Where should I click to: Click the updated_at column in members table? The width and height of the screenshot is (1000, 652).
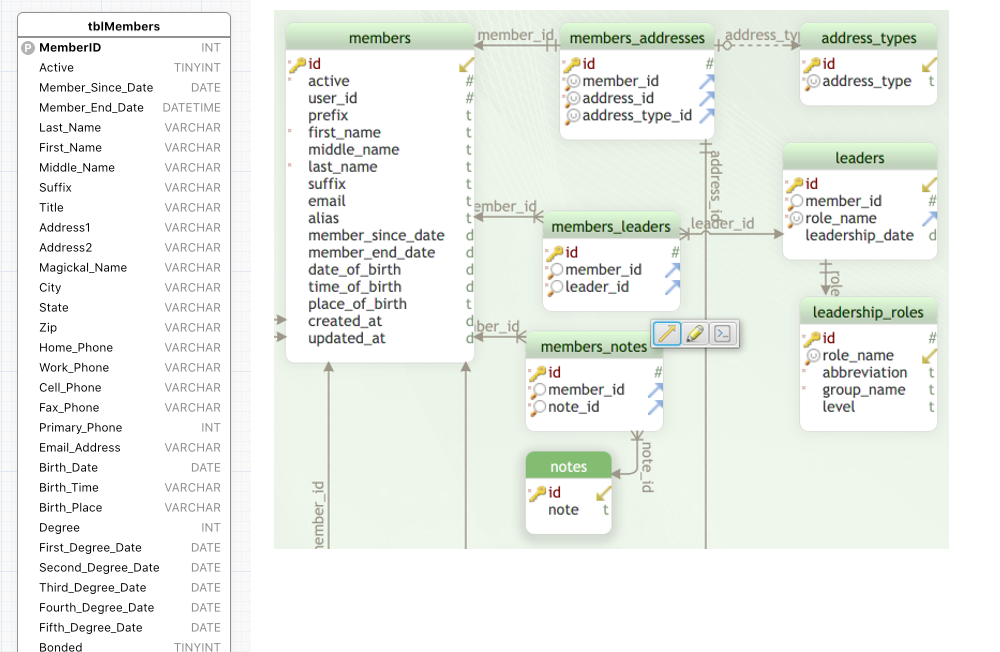click(x=380, y=339)
